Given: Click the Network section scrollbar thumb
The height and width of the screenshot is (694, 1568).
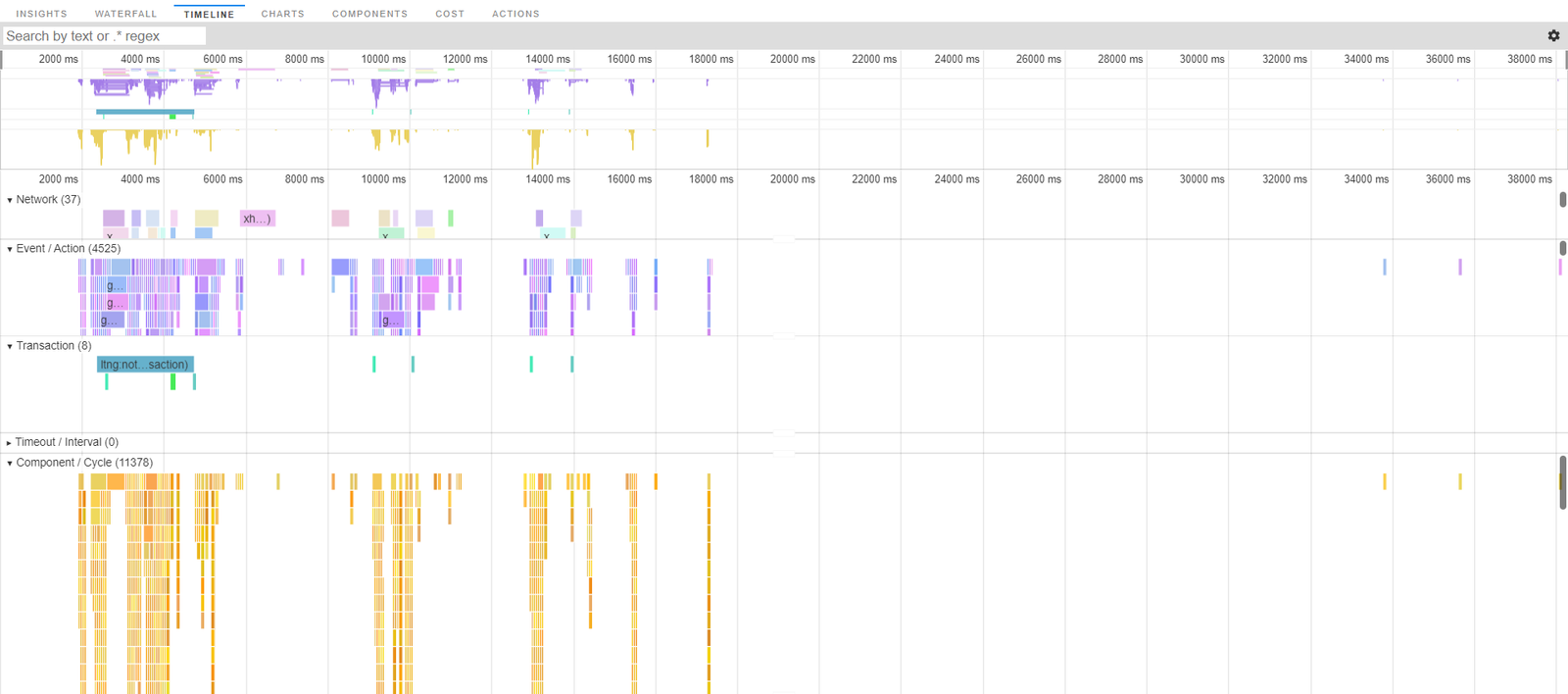Looking at the screenshot, I should point(1562,200).
